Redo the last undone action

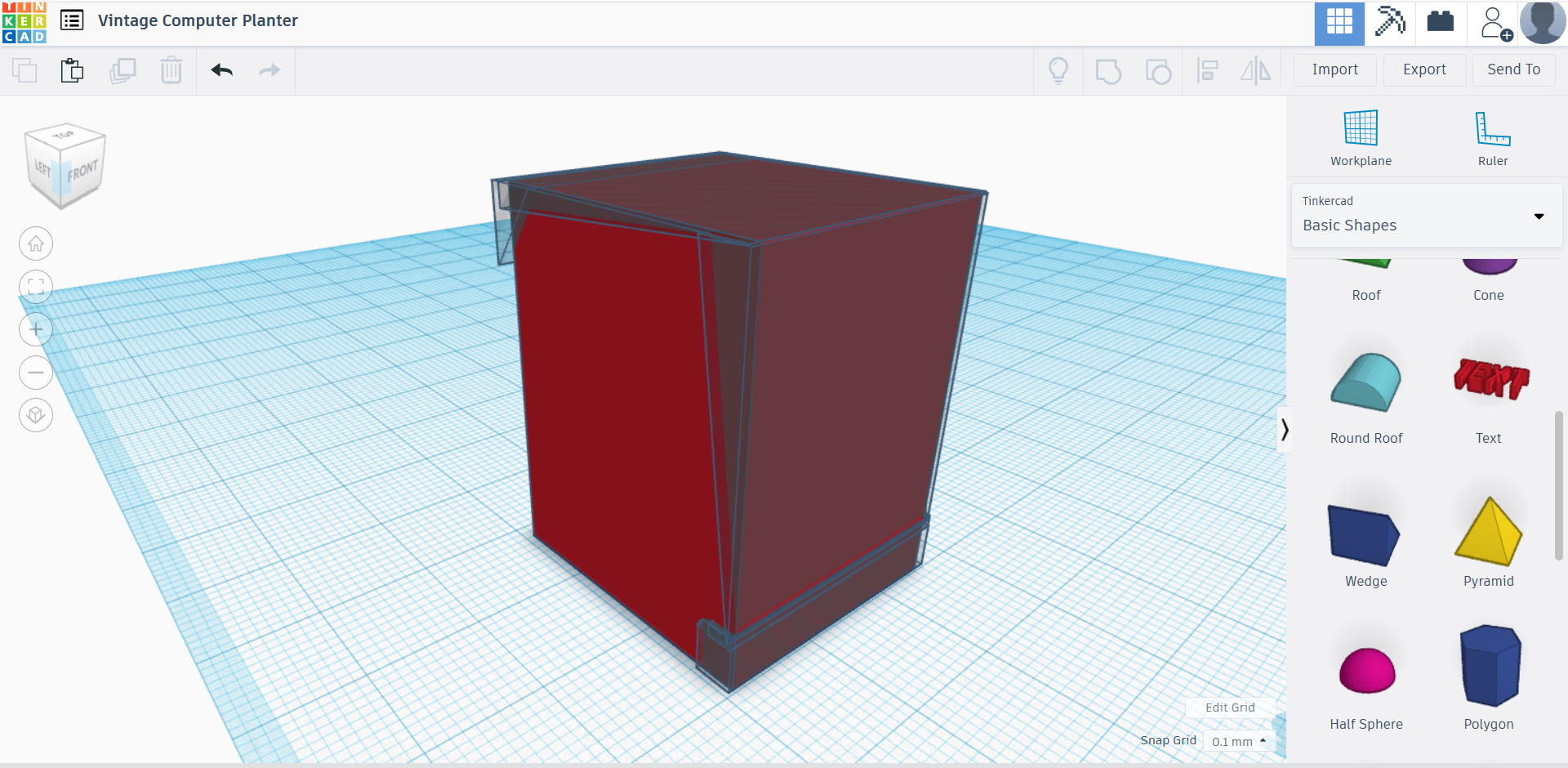pos(269,70)
